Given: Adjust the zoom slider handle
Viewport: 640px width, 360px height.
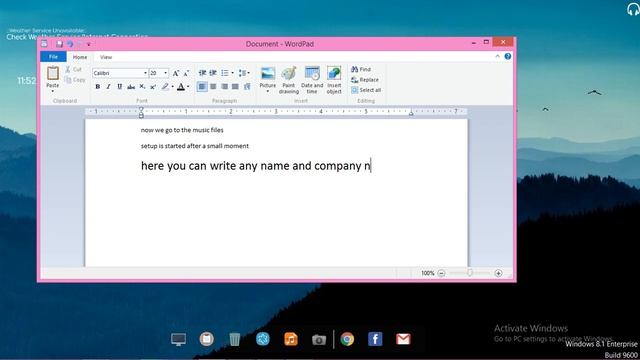Looking at the screenshot, I should pyautogui.click(x=470, y=273).
